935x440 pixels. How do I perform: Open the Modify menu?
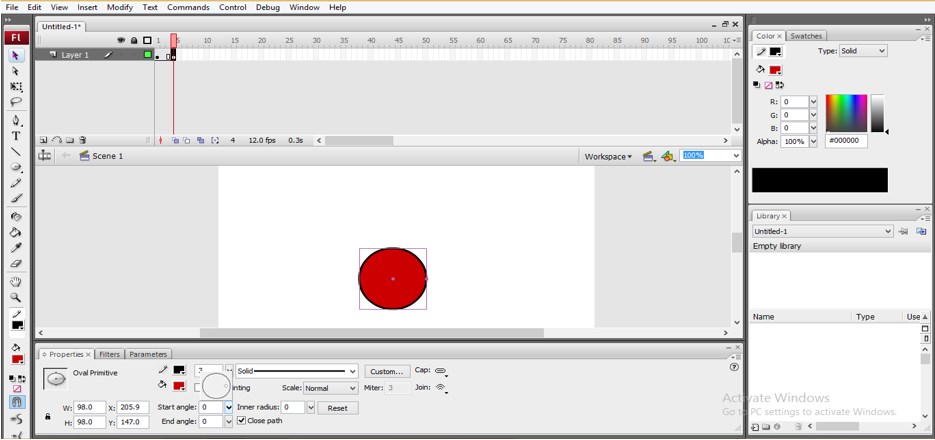point(120,8)
